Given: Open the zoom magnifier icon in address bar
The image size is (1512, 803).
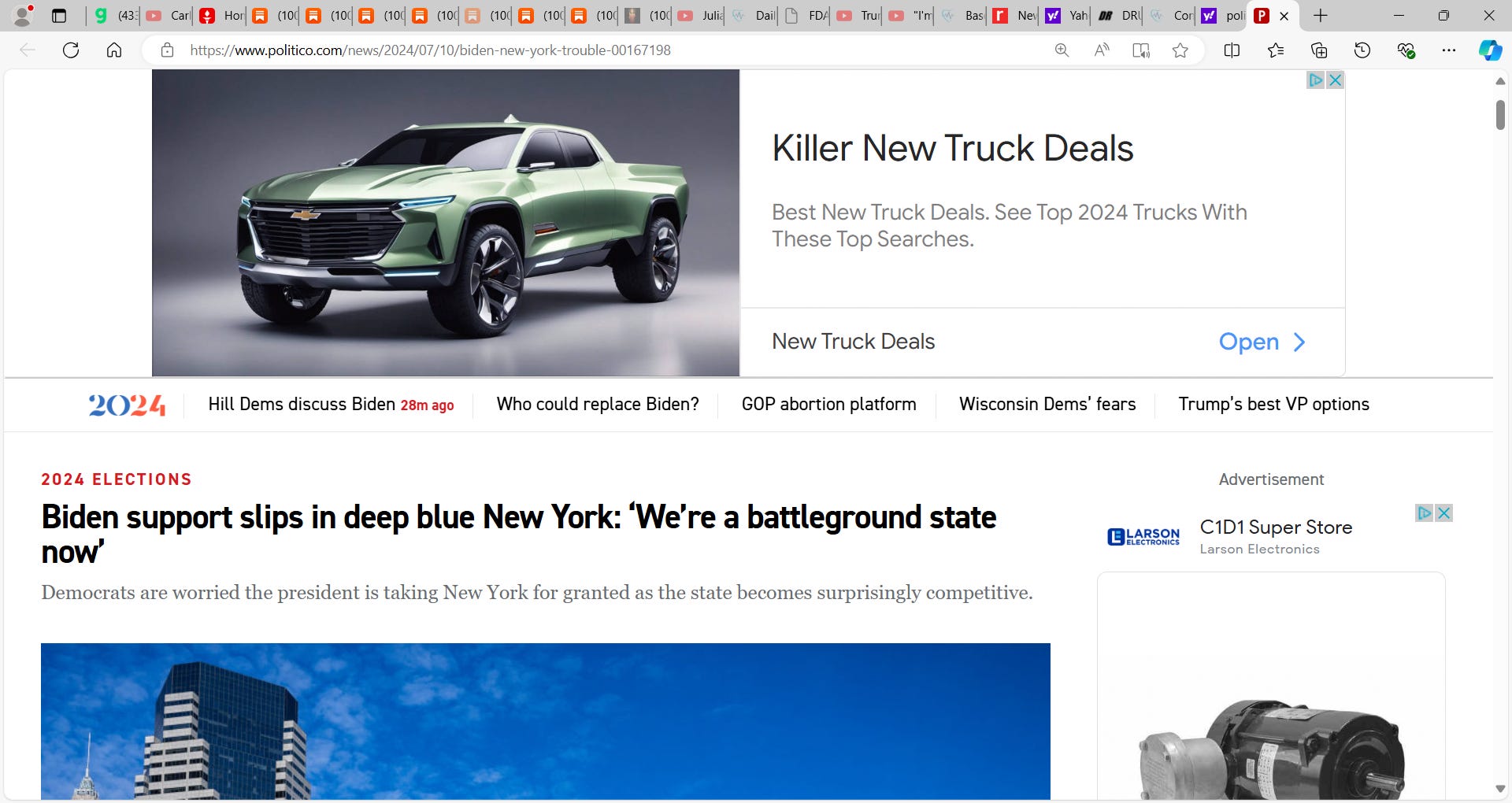Looking at the screenshot, I should [x=1062, y=50].
